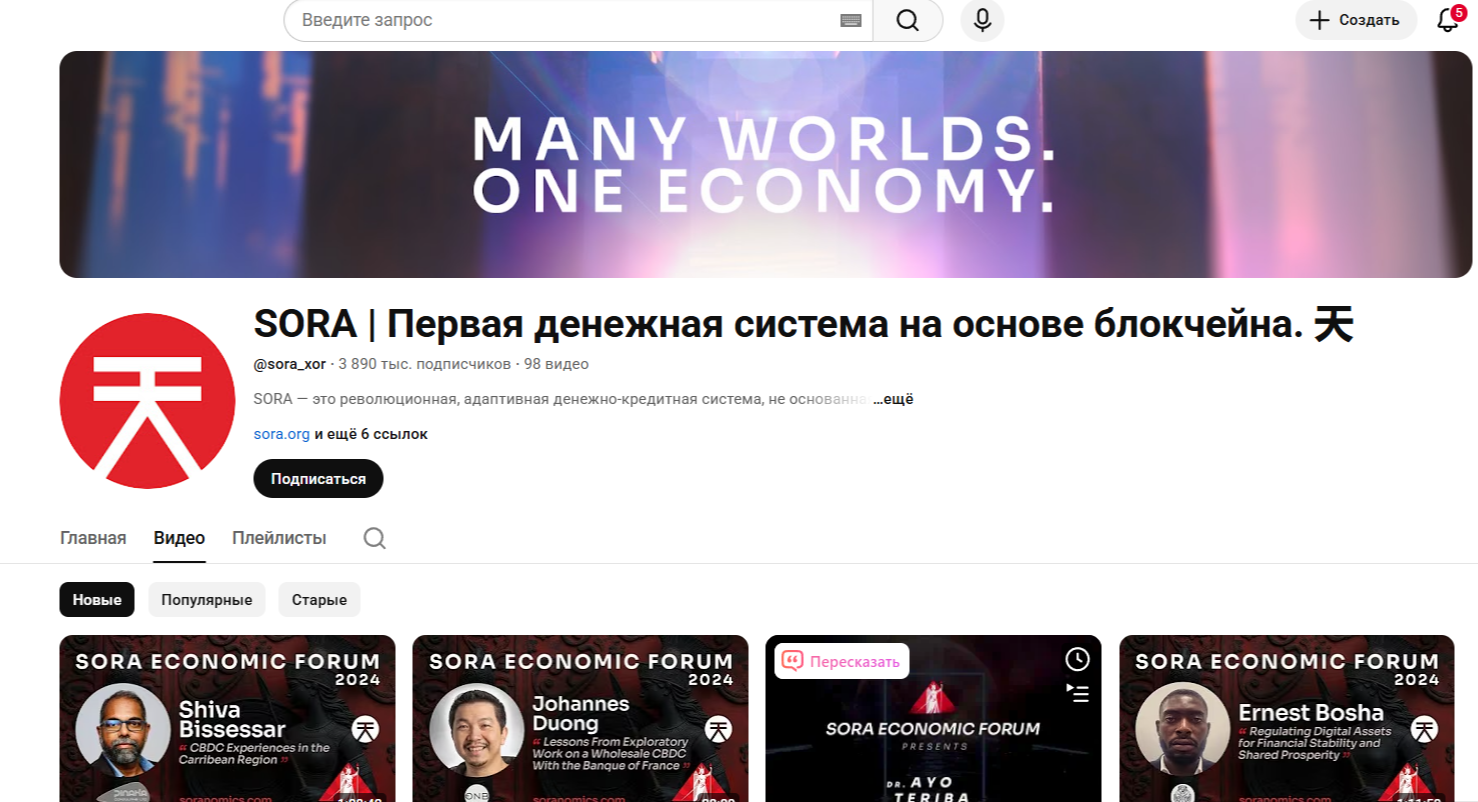Start voice search with the microphone
1478x802 pixels.
click(982, 20)
